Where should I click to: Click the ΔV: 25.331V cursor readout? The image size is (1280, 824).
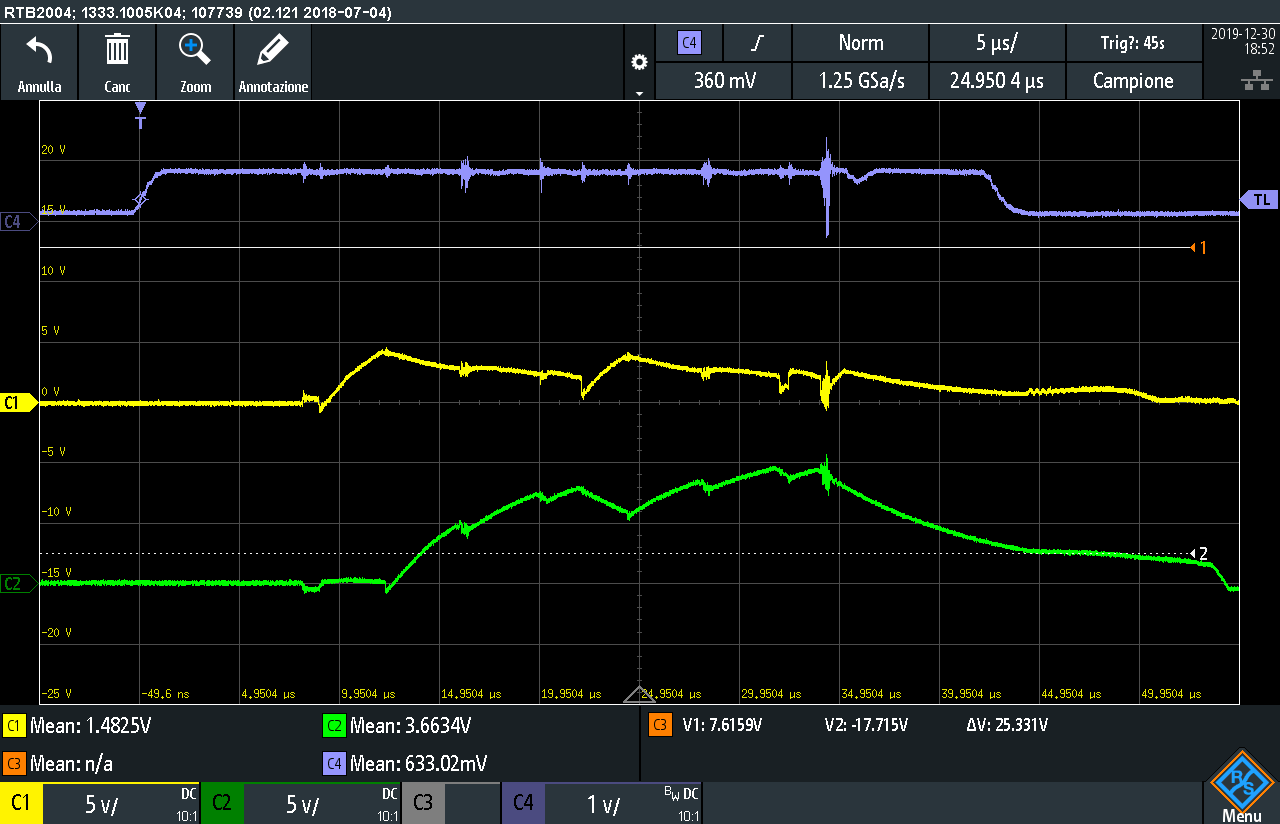click(x=1007, y=725)
